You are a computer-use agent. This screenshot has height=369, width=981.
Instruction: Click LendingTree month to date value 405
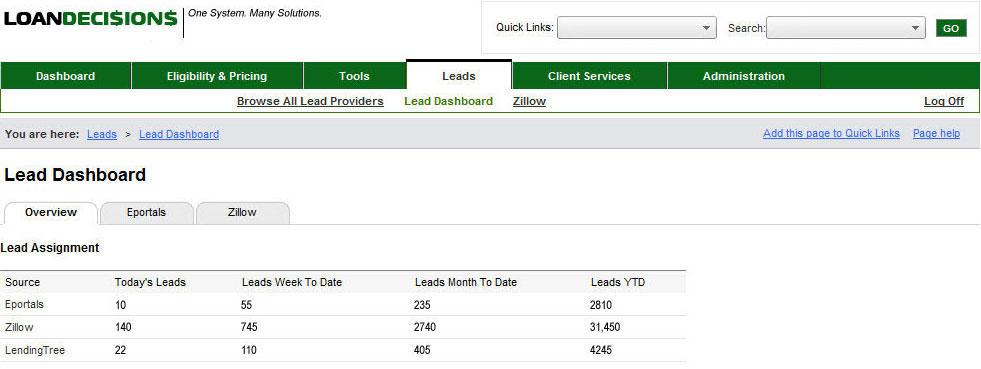(x=422, y=351)
